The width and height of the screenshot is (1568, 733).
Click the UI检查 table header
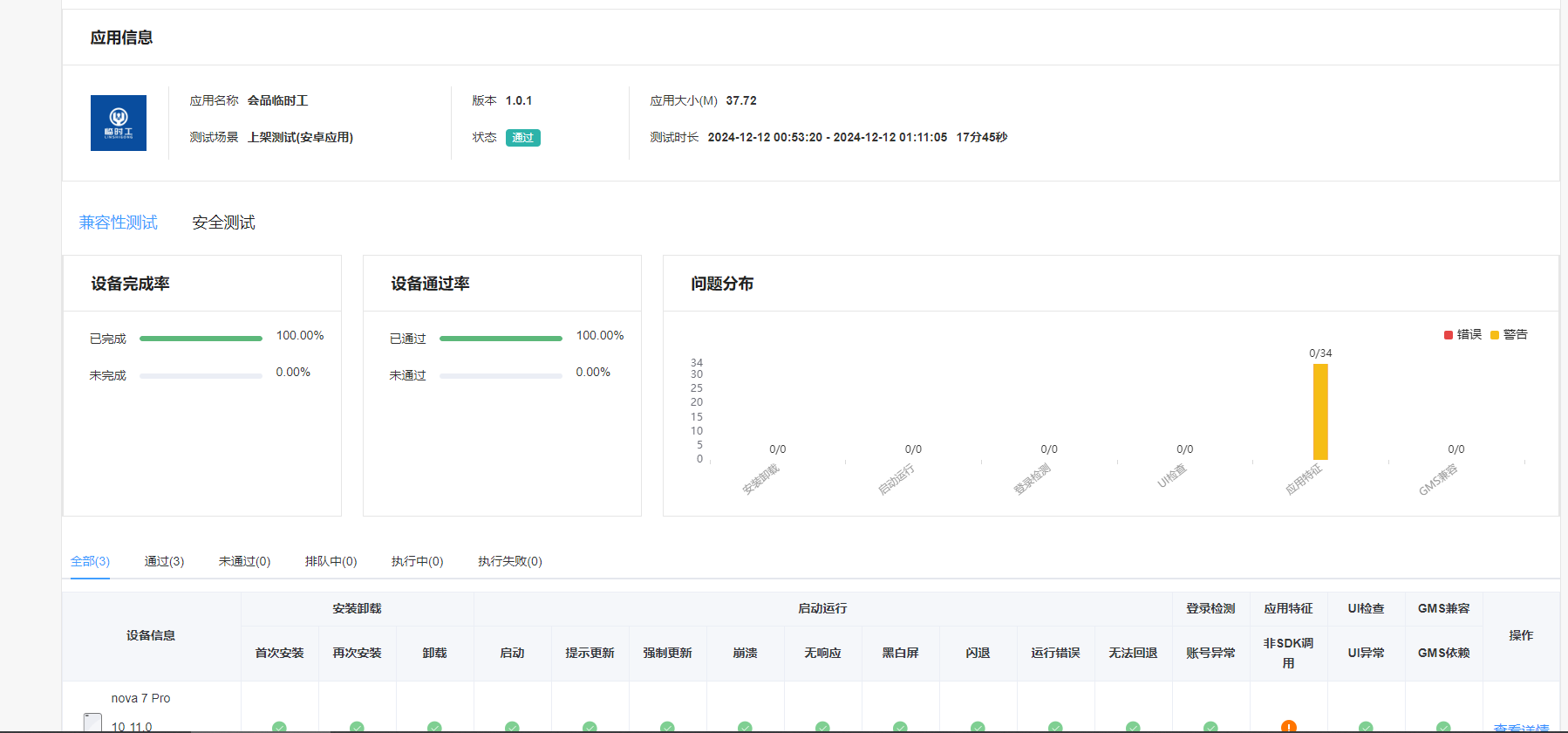pos(1366,608)
